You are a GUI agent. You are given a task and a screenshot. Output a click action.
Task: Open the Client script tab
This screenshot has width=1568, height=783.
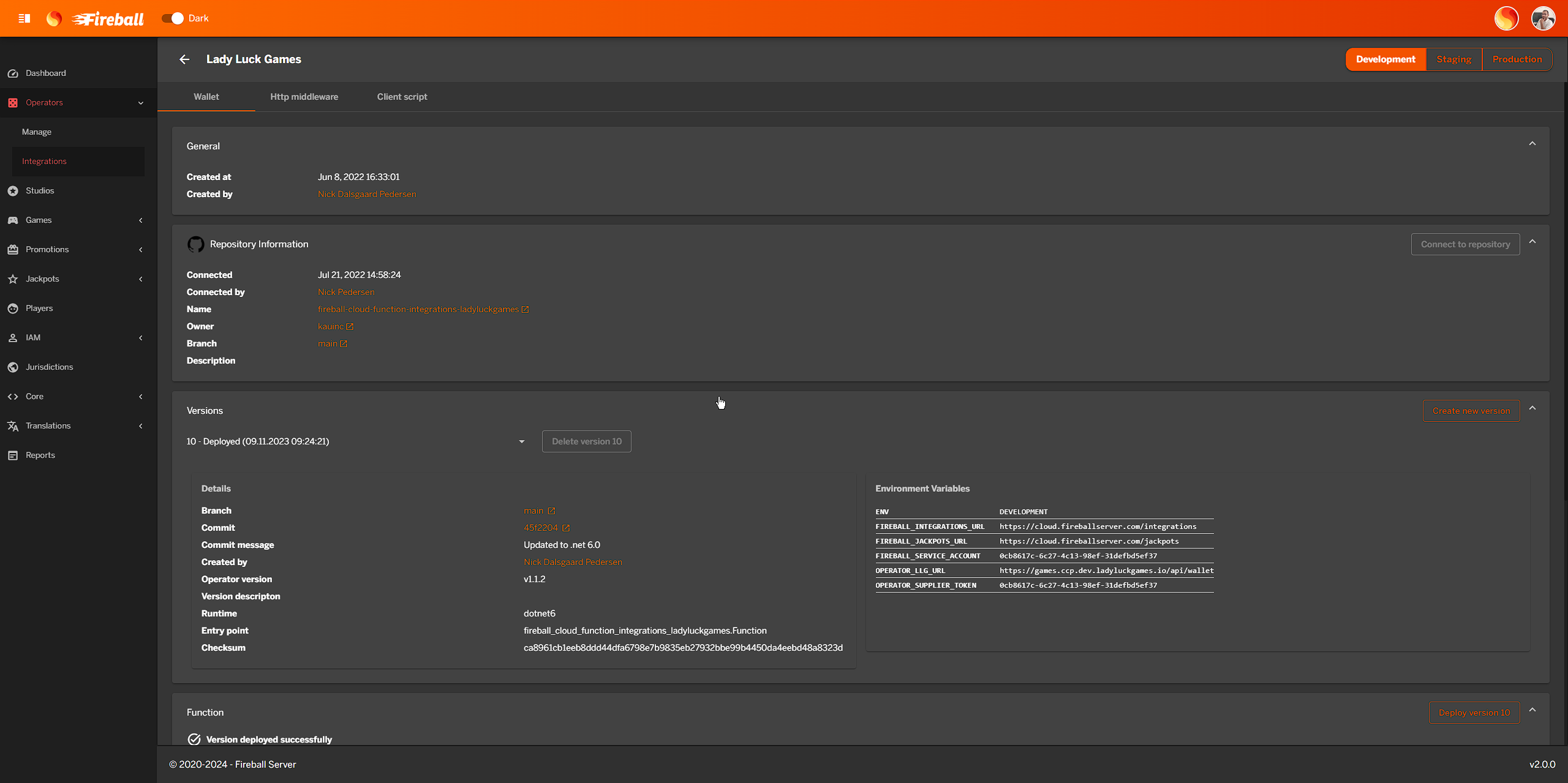point(402,97)
